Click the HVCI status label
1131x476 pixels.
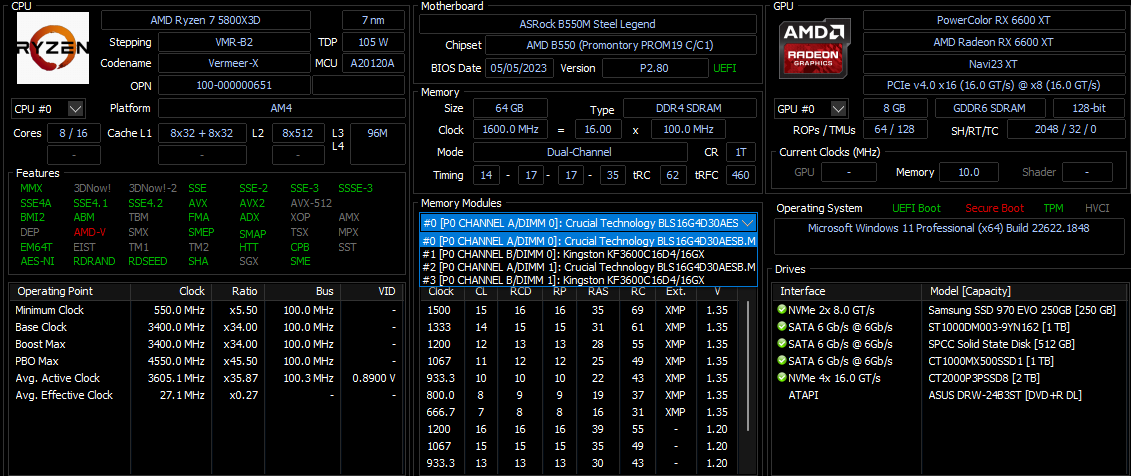(1097, 208)
